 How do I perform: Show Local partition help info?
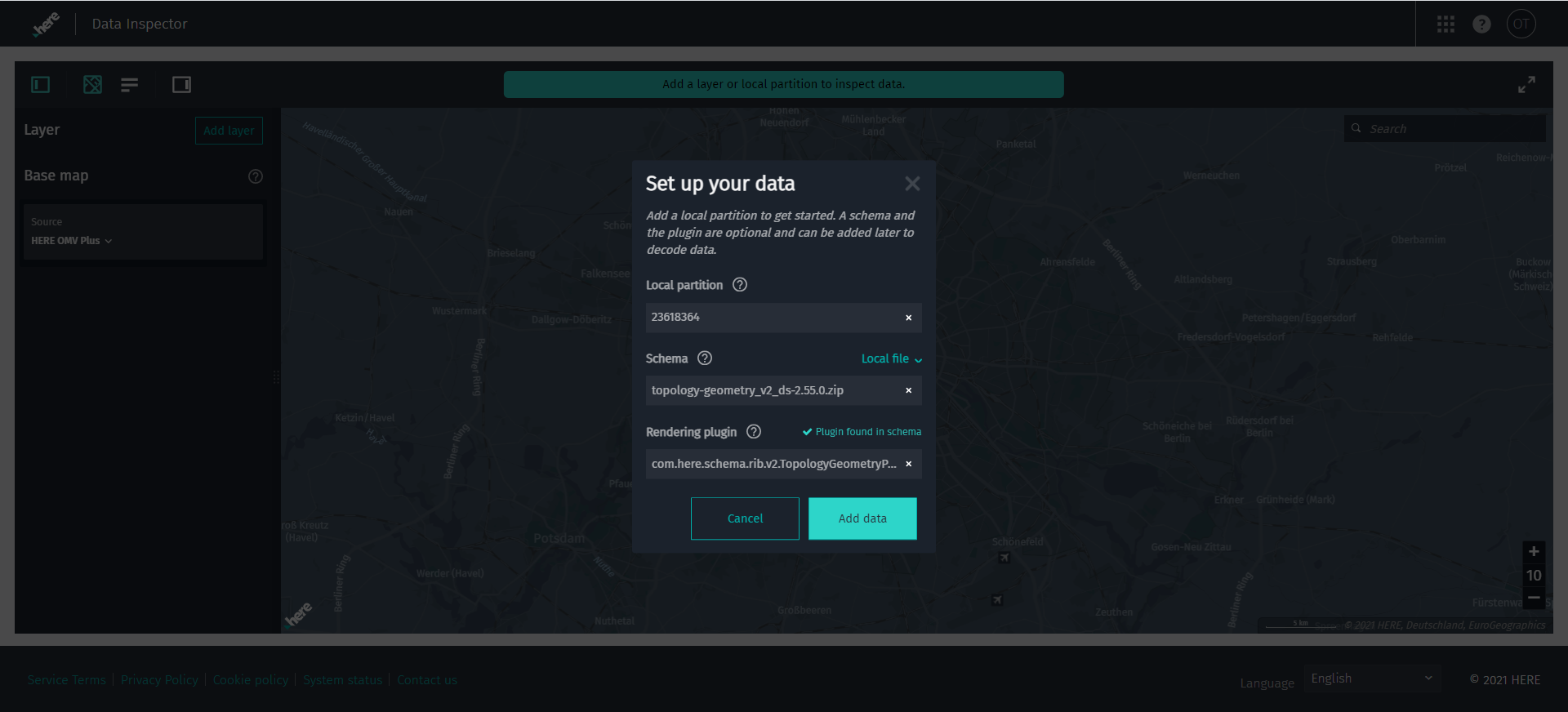tap(740, 285)
